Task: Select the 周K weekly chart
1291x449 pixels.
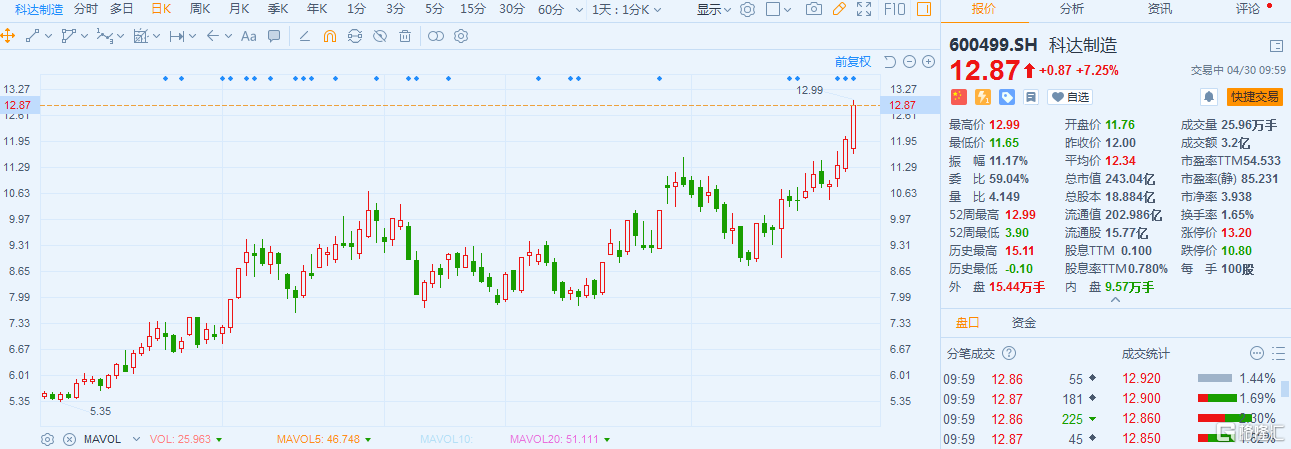Action: (200, 9)
